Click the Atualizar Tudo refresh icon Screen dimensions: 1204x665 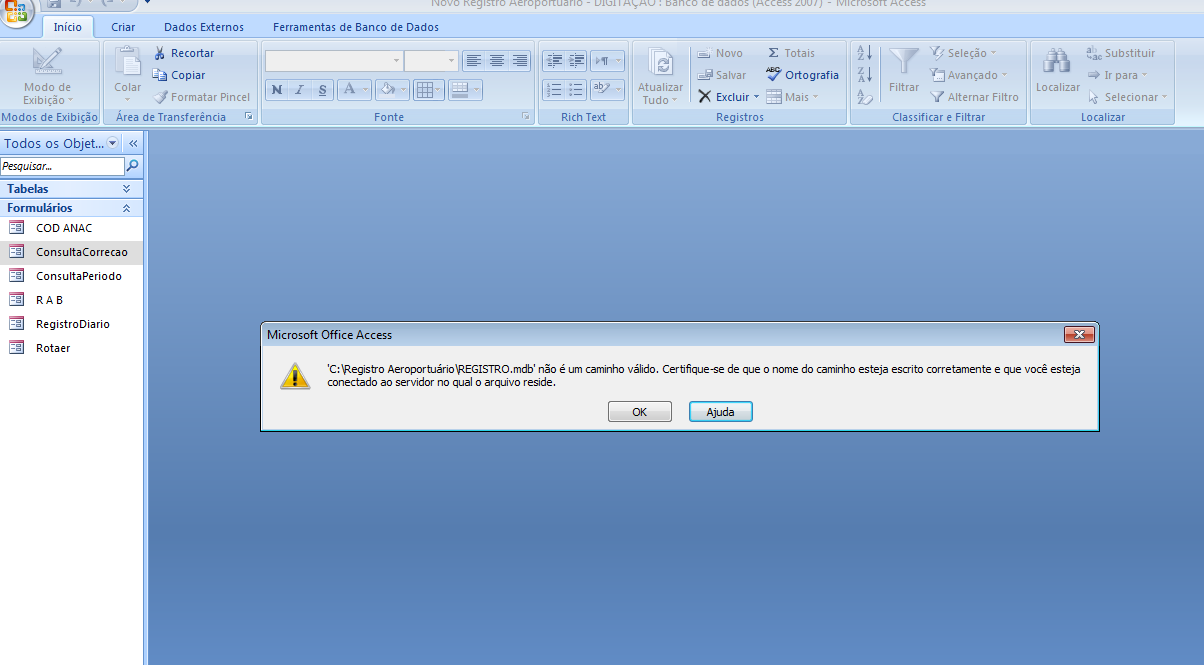661,63
